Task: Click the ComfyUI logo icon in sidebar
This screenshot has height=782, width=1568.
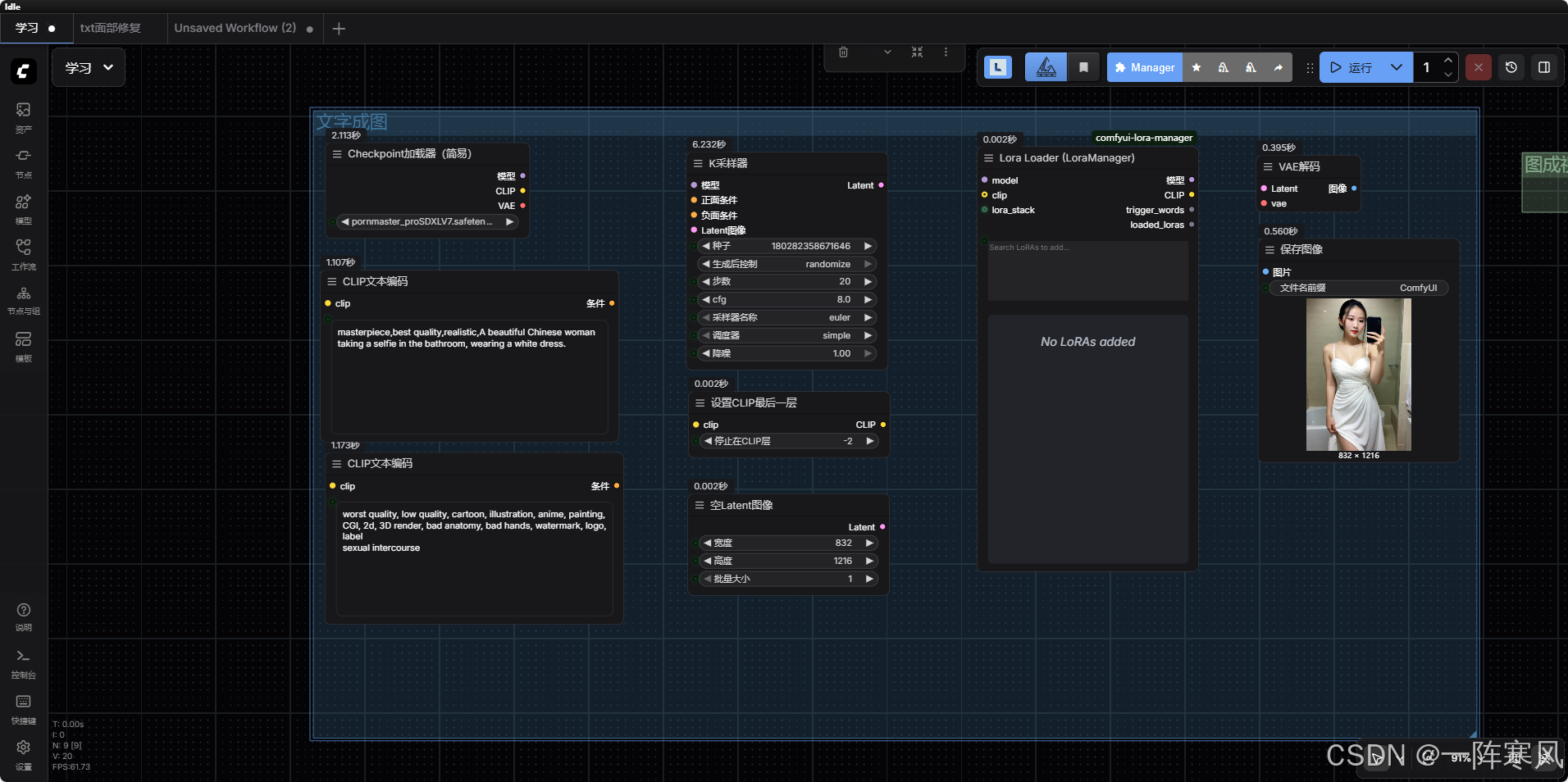Action: click(x=24, y=71)
